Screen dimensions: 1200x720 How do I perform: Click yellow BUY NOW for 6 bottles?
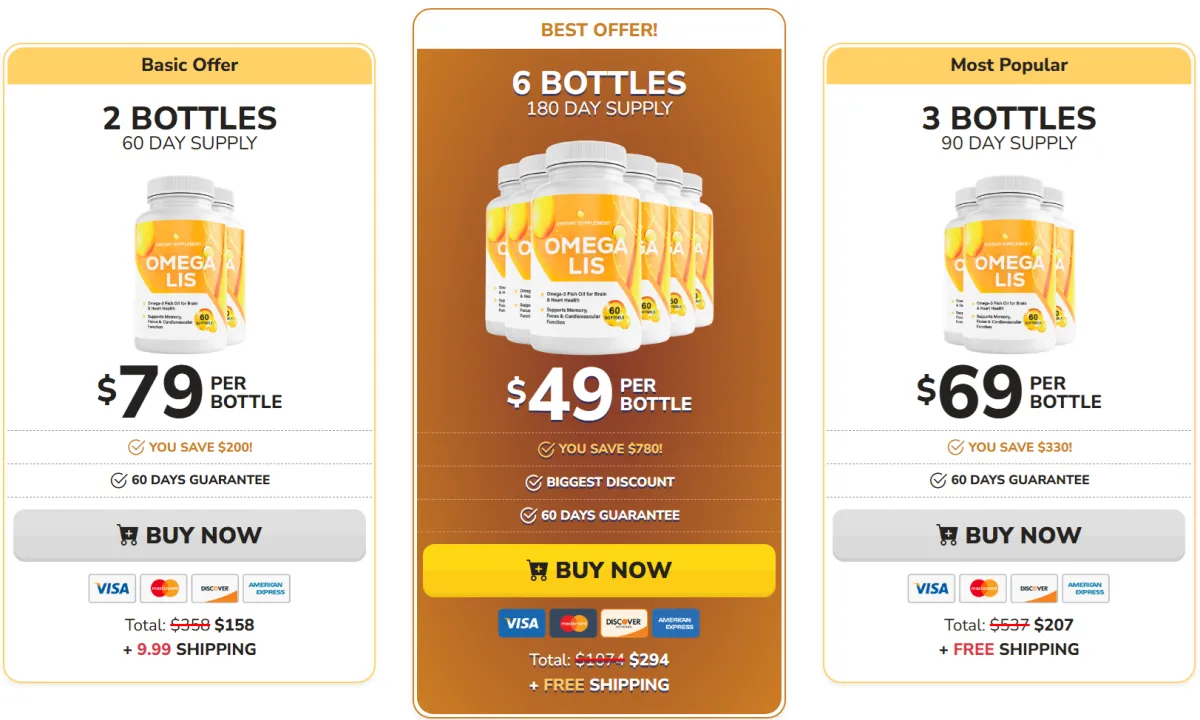[x=599, y=570]
